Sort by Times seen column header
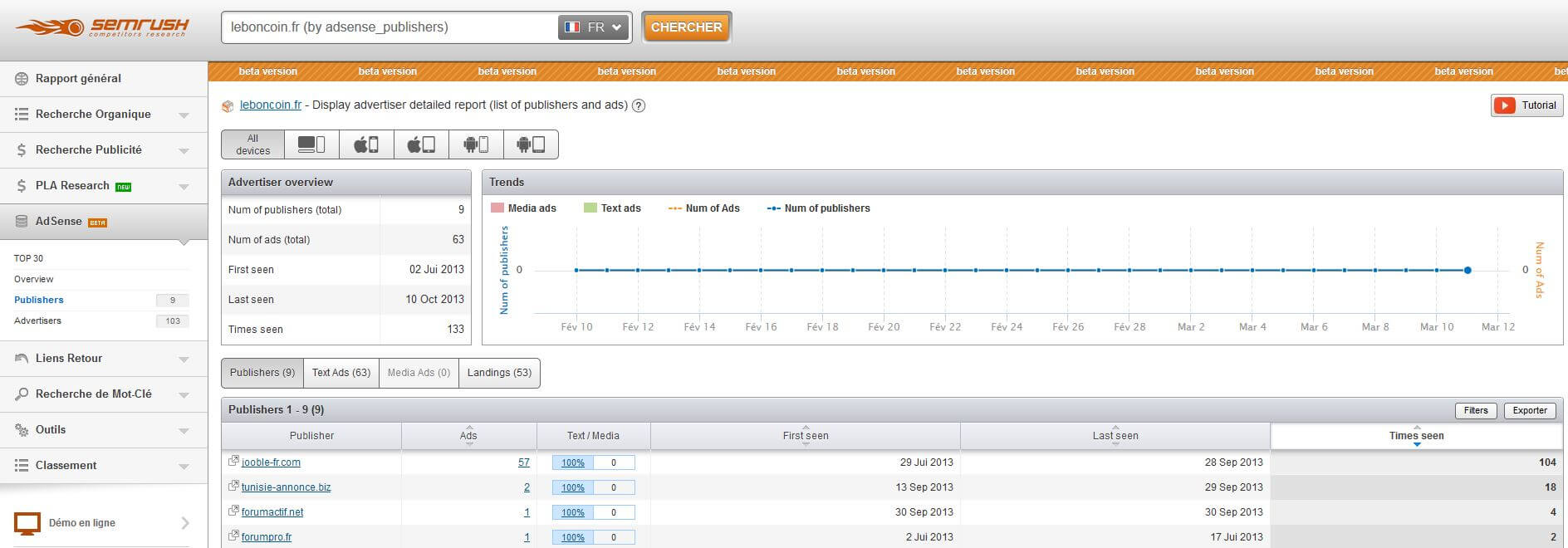1568x548 pixels. [1416, 436]
